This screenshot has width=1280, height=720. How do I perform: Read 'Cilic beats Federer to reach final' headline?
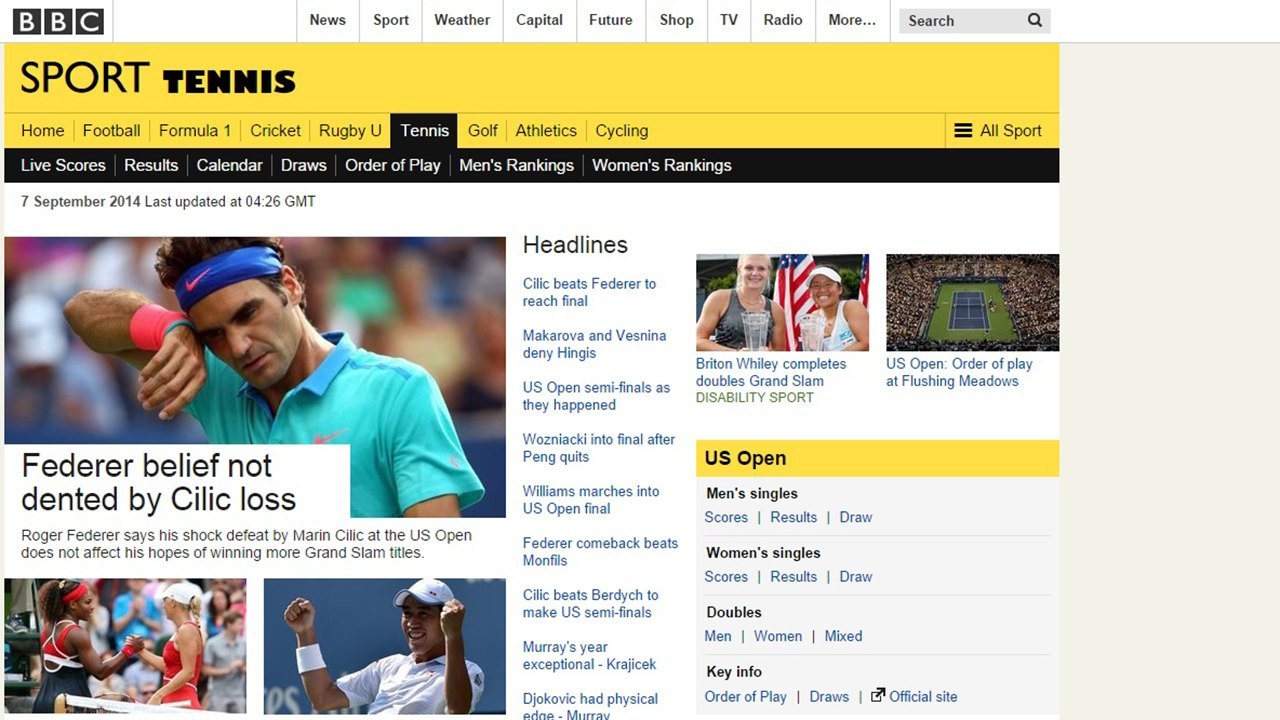(x=589, y=292)
